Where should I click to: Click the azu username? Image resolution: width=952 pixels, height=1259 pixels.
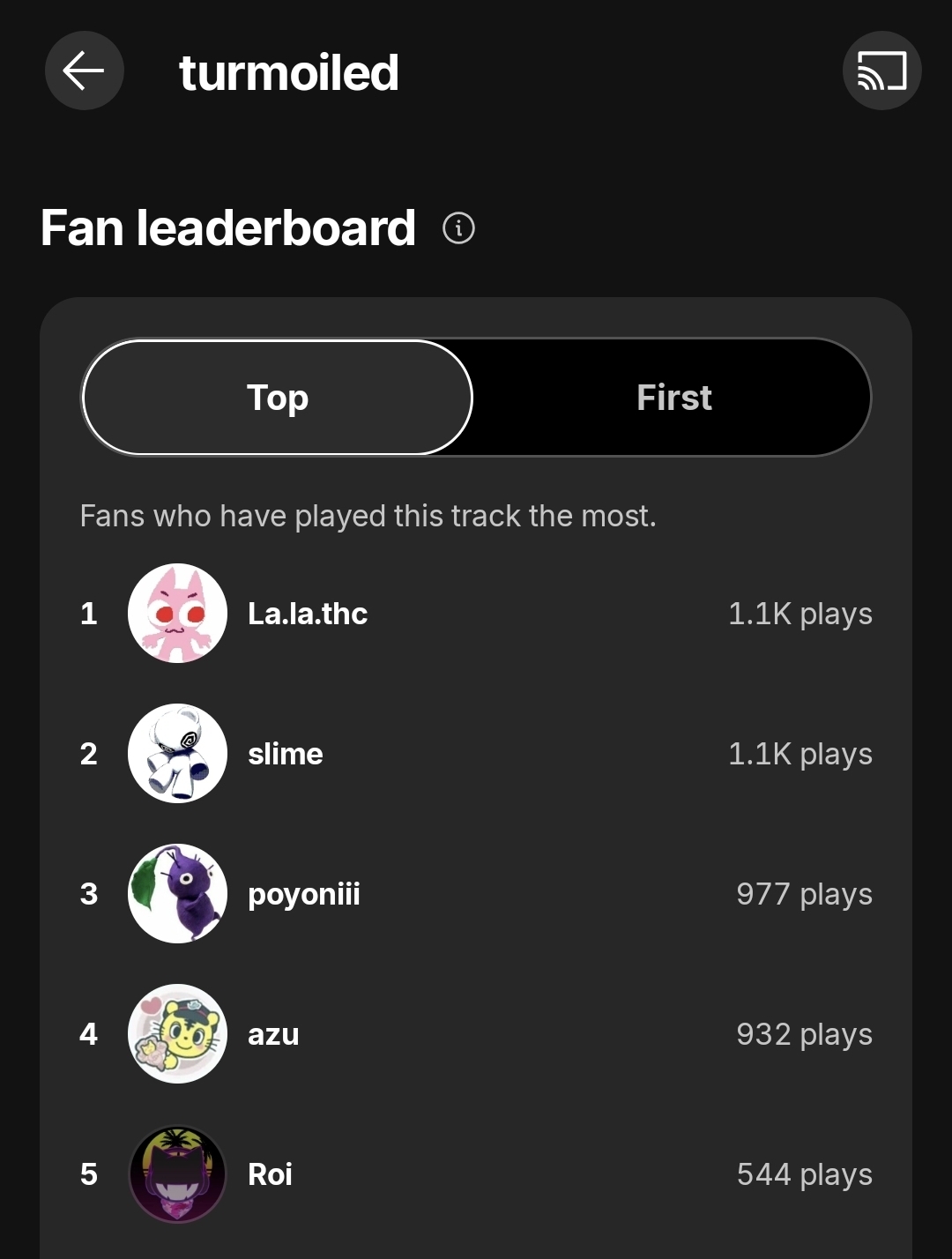[x=273, y=1034]
